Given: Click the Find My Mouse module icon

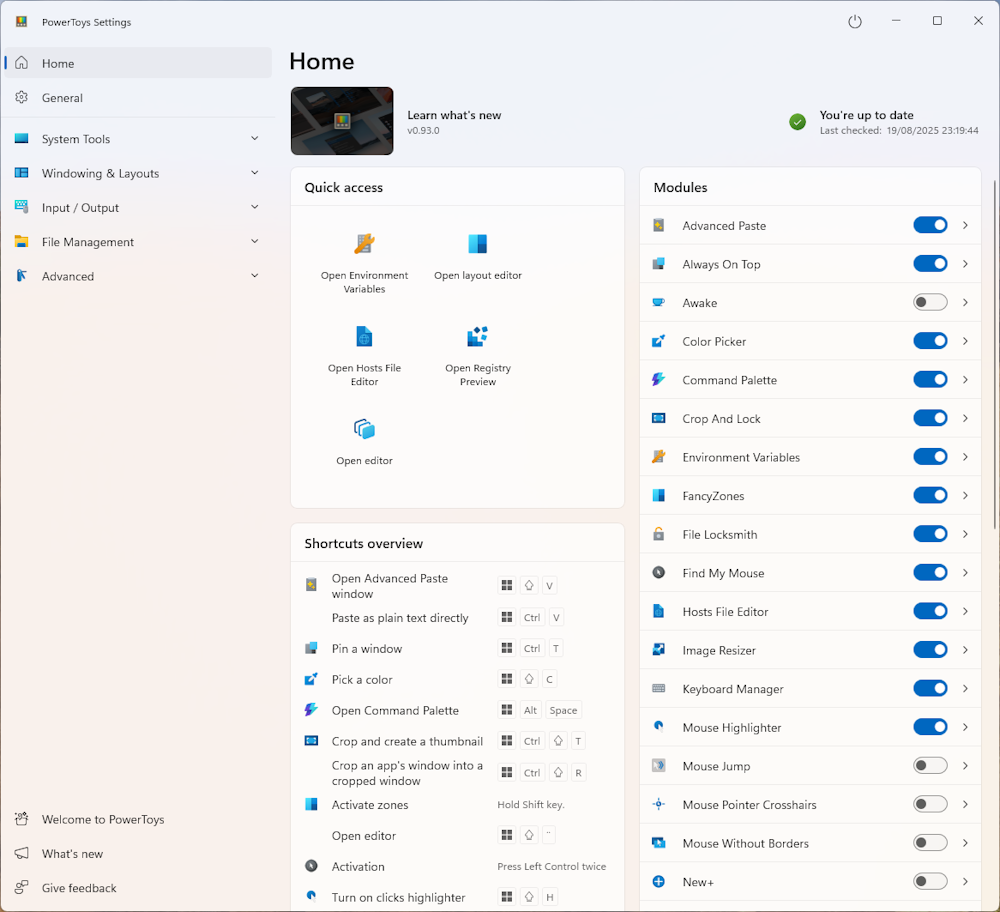Looking at the screenshot, I should [659, 573].
